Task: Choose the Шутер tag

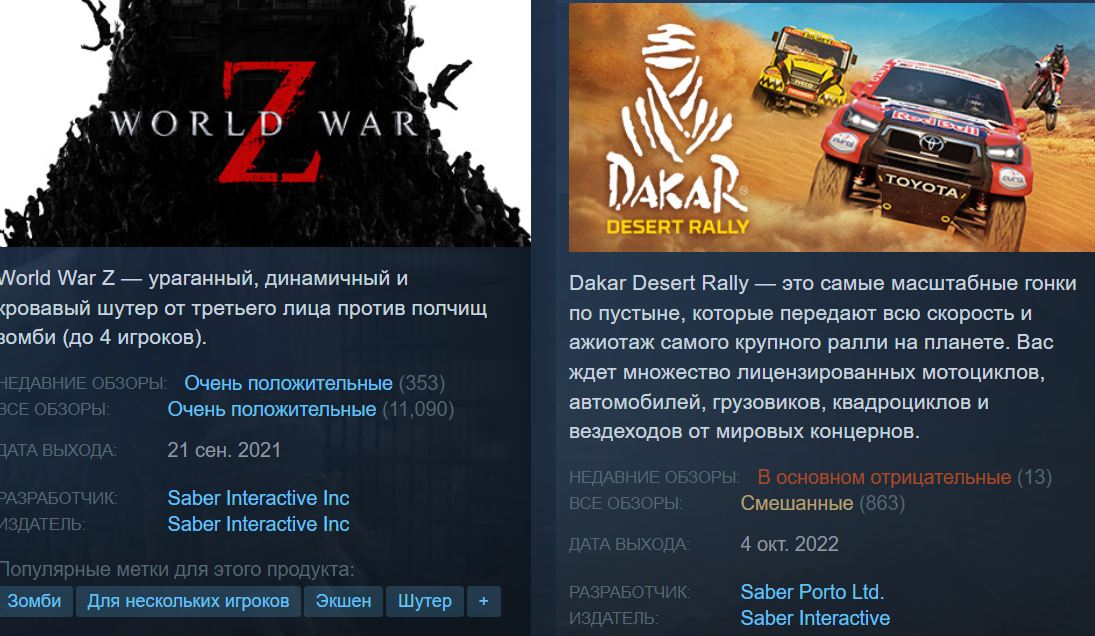Action: coord(425,601)
